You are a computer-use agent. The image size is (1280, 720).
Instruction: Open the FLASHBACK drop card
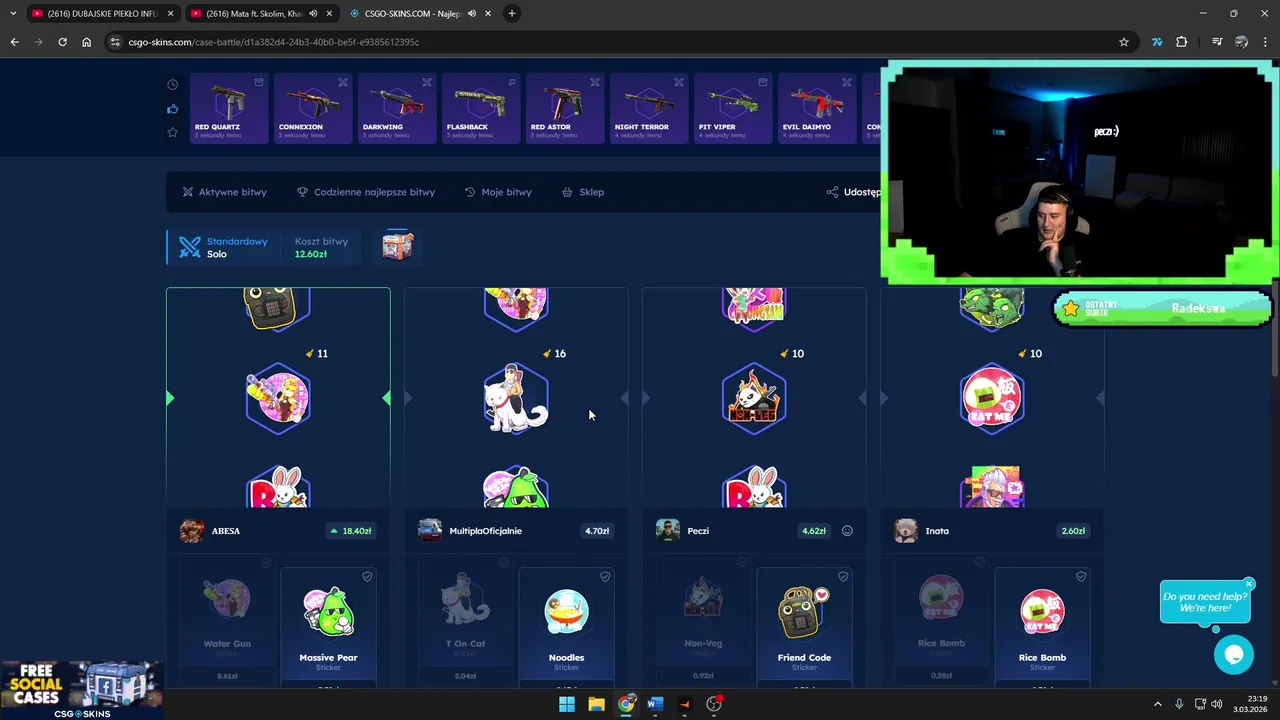[481, 108]
